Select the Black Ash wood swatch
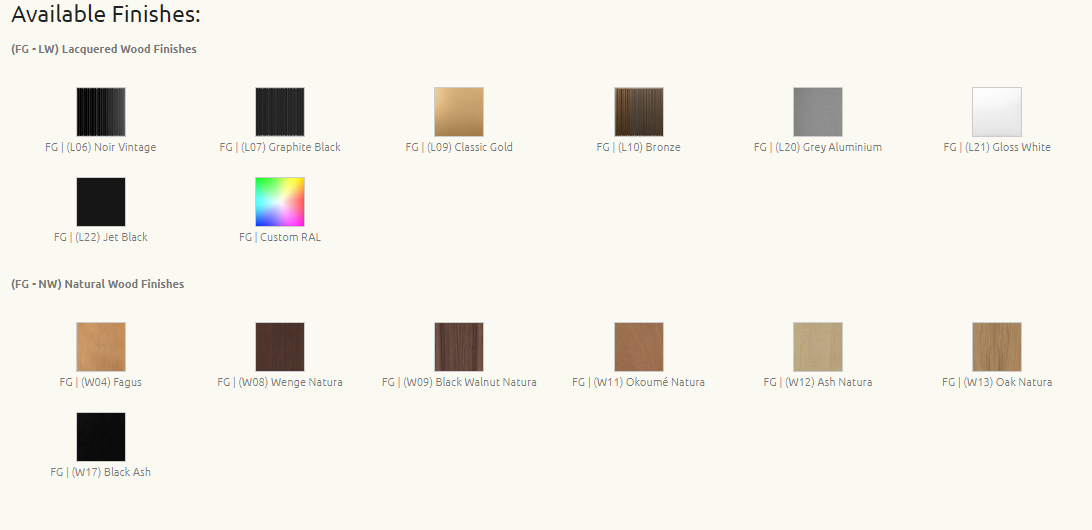The height and width of the screenshot is (530, 1092). click(101, 437)
